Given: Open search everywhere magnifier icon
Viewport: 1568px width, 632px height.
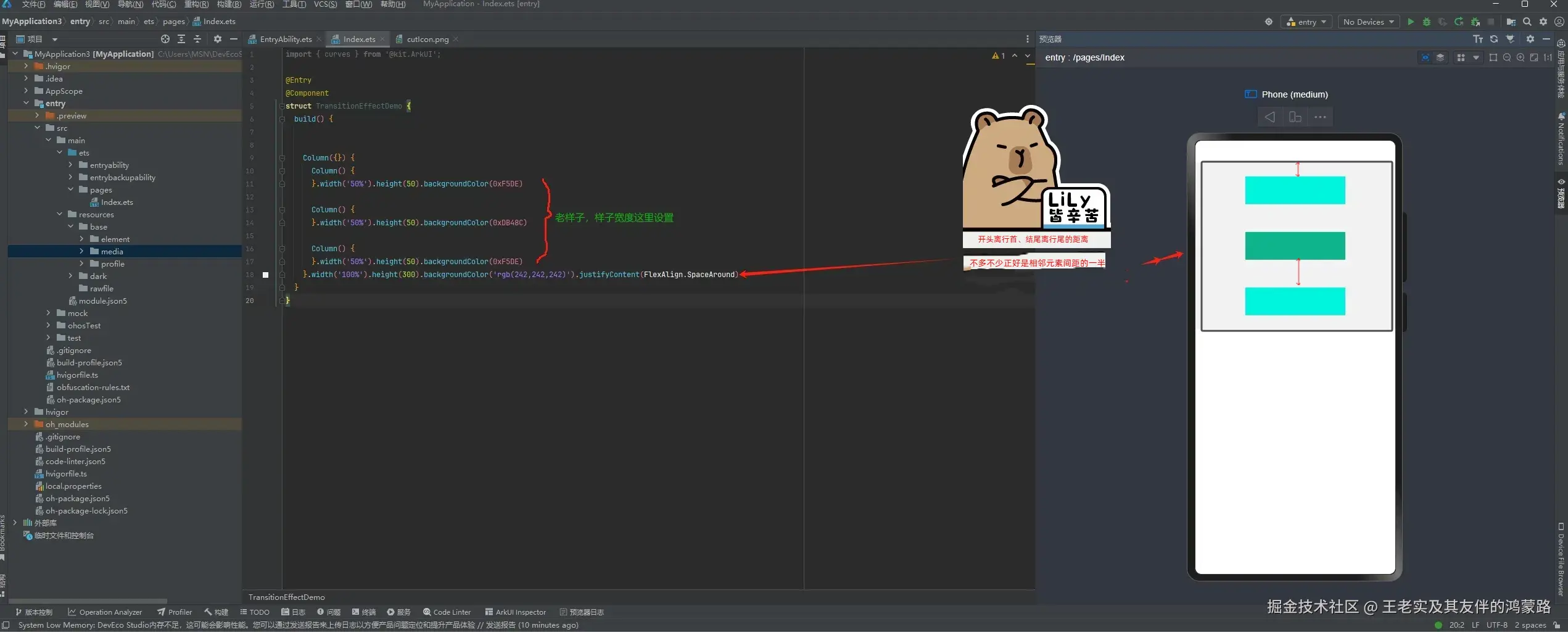Looking at the screenshot, I should (1527, 22).
